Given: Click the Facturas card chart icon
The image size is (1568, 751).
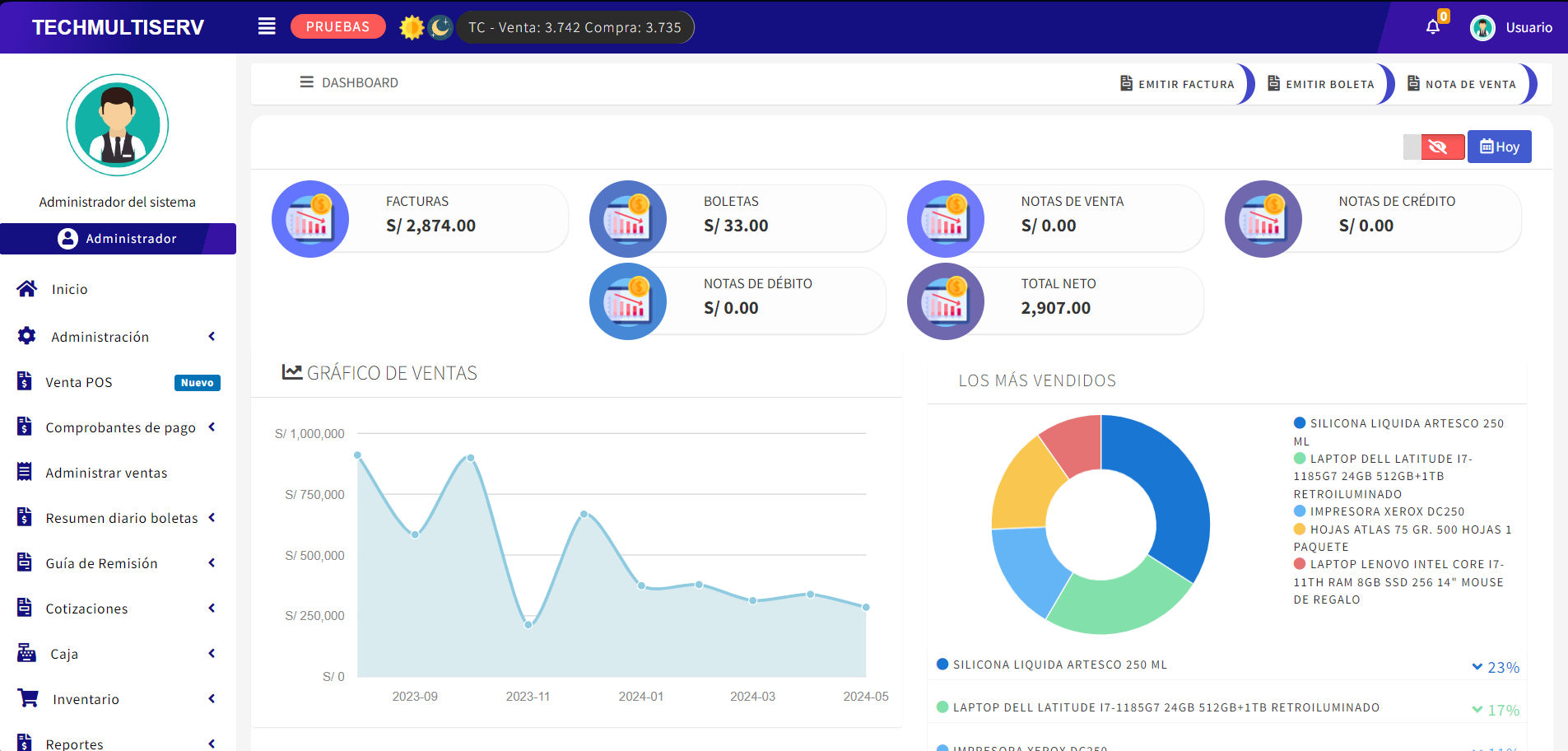Looking at the screenshot, I should 310,219.
